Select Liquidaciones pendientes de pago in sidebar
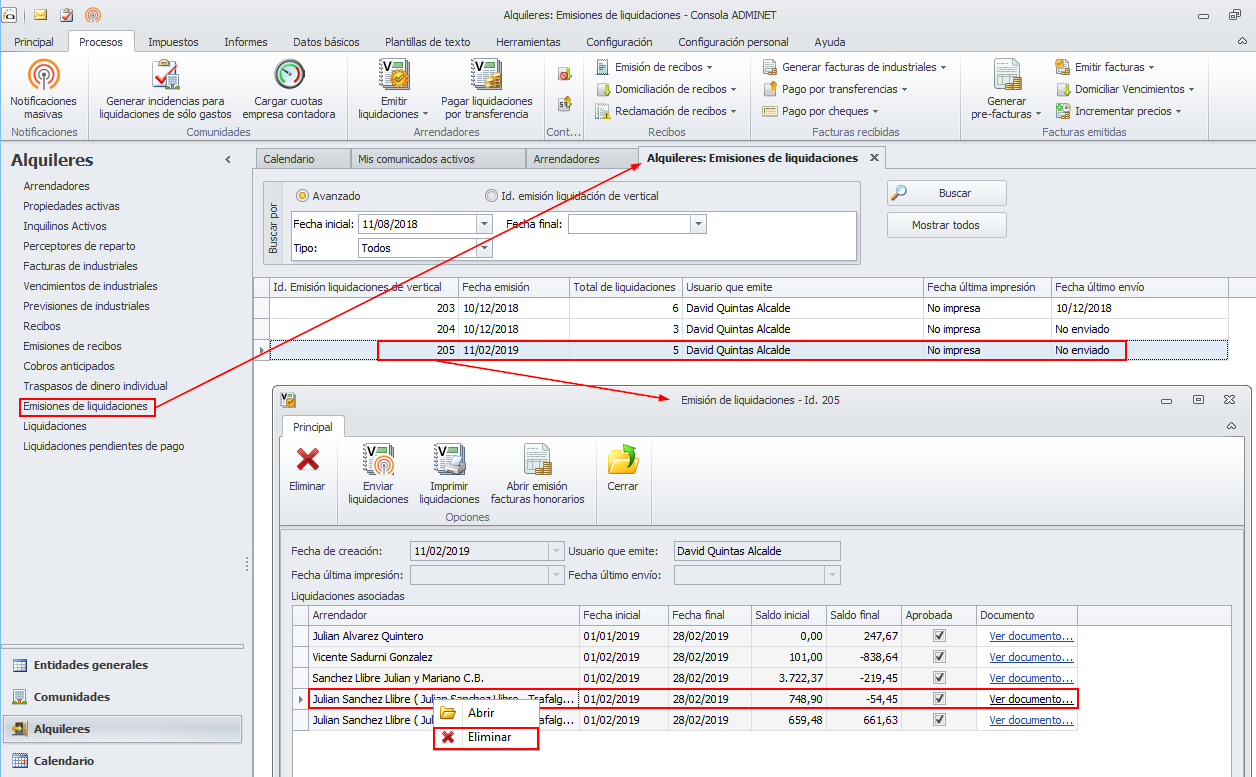The width and height of the screenshot is (1256, 777). coord(103,446)
